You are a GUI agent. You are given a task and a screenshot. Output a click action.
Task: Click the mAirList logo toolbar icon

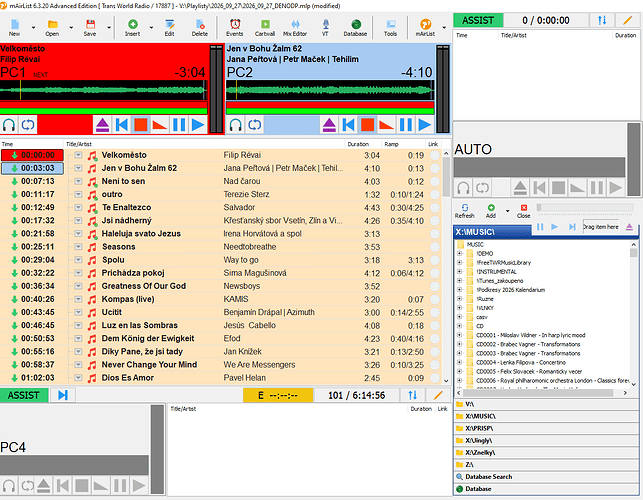[x=425, y=27]
